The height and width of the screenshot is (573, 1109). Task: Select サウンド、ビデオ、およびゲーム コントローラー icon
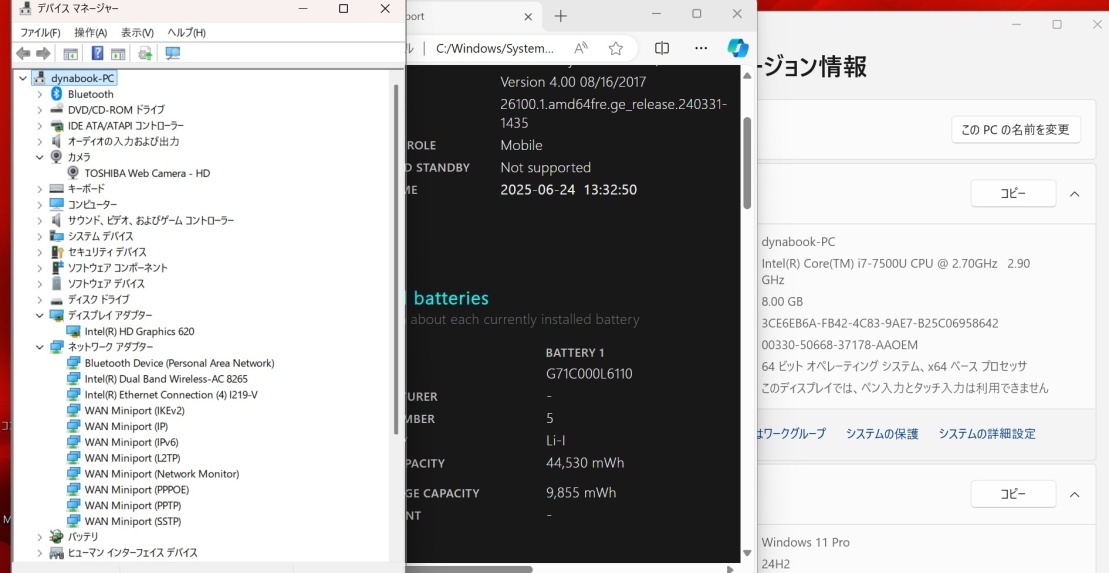57,220
